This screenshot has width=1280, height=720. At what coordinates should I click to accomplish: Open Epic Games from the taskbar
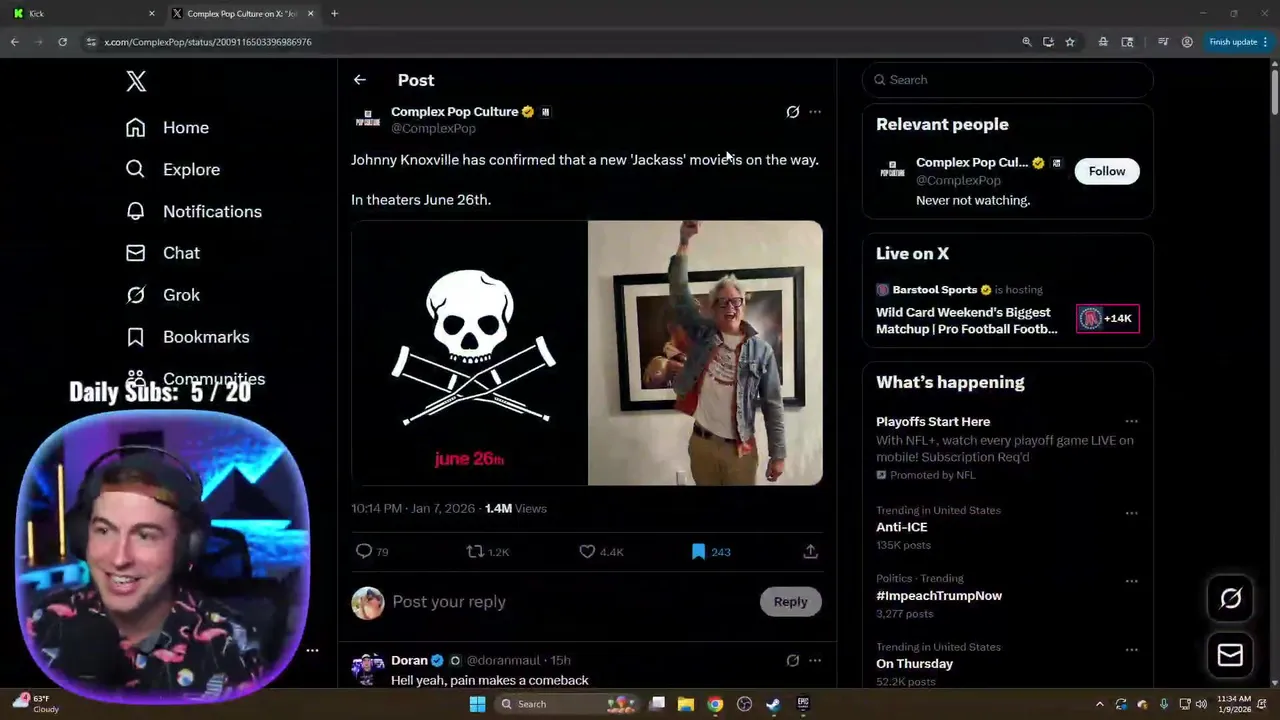(802, 704)
